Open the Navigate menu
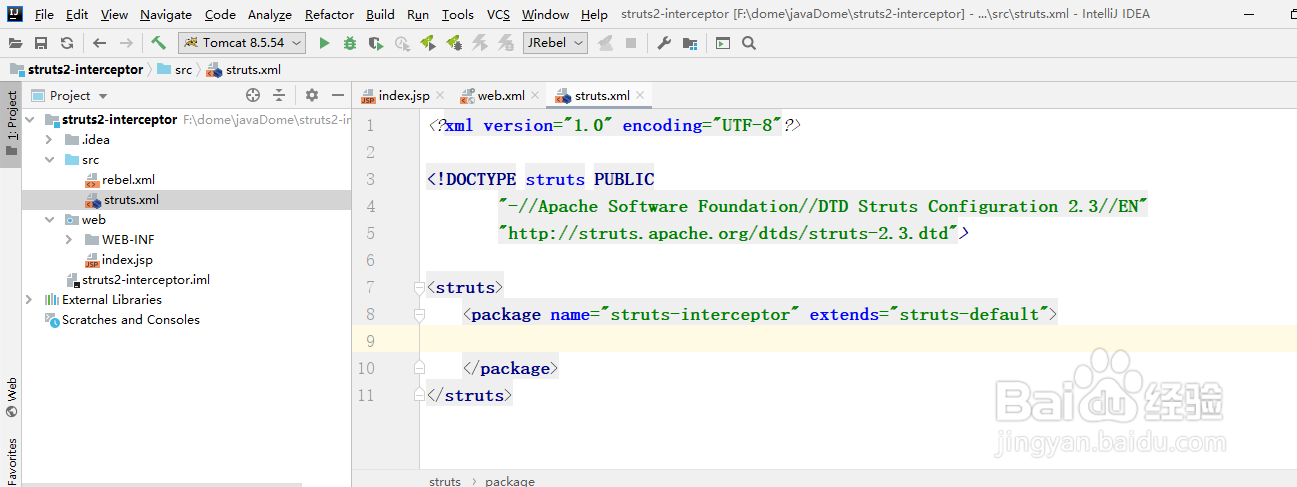This screenshot has width=1297, height=487. click(x=166, y=14)
